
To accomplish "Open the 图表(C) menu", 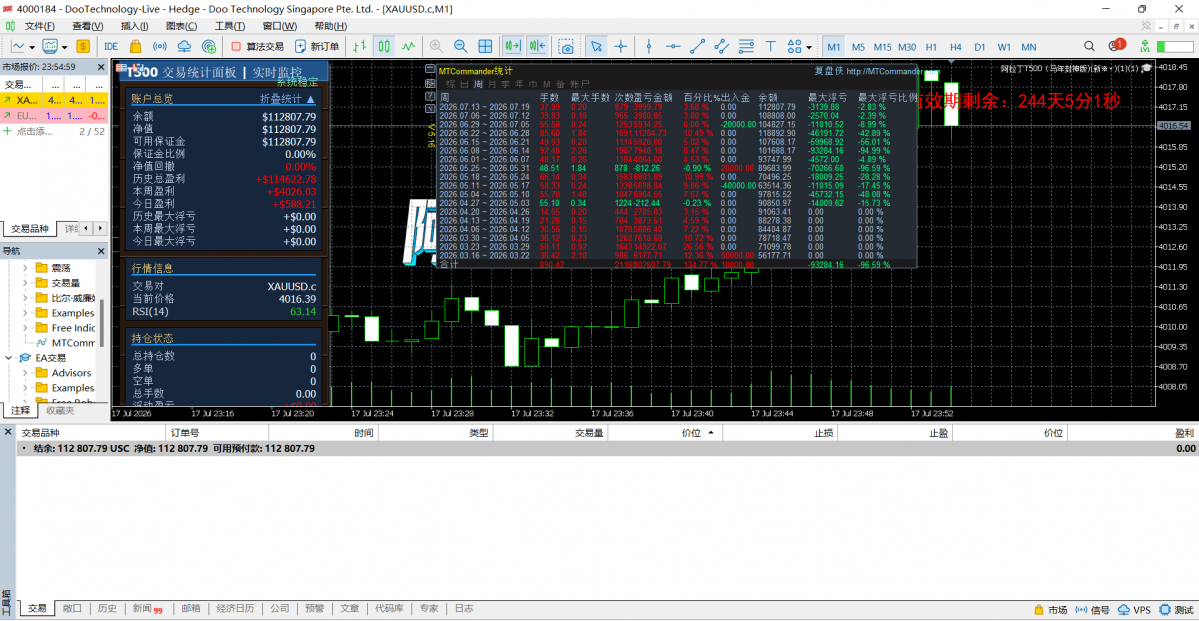I will pos(177,26).
